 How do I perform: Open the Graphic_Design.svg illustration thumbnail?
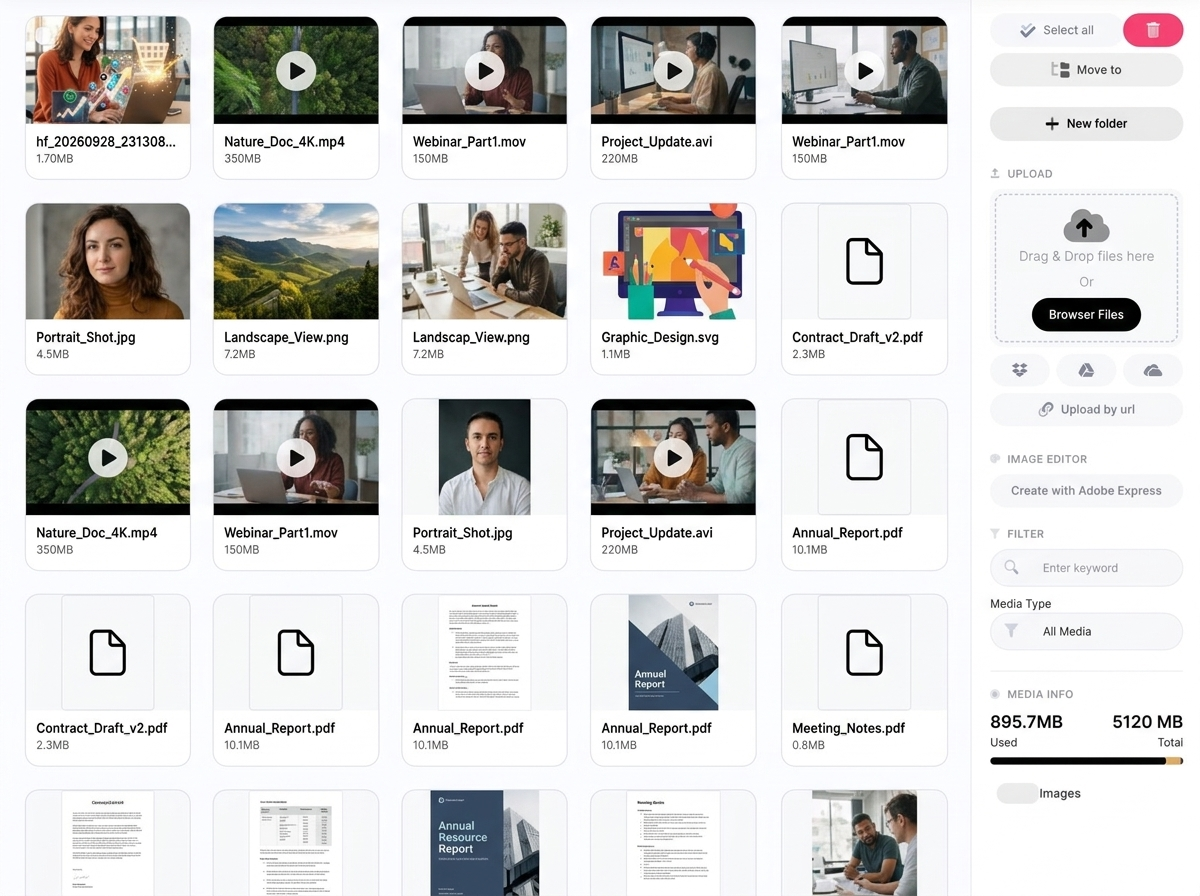pos(674,262)
